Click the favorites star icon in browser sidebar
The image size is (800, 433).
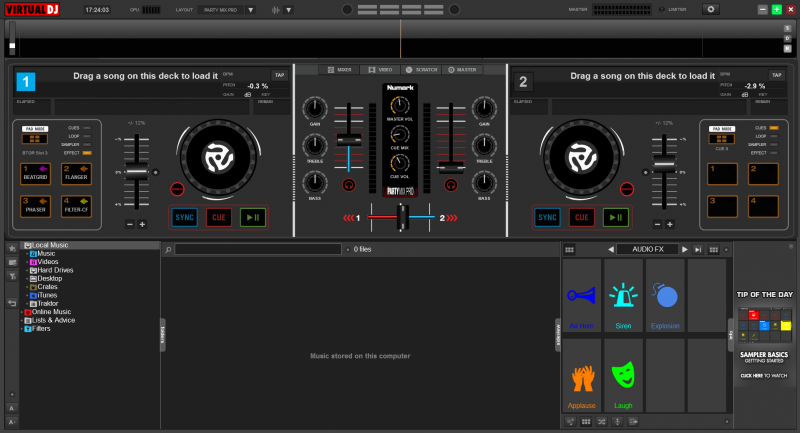(x=11, y=247)
